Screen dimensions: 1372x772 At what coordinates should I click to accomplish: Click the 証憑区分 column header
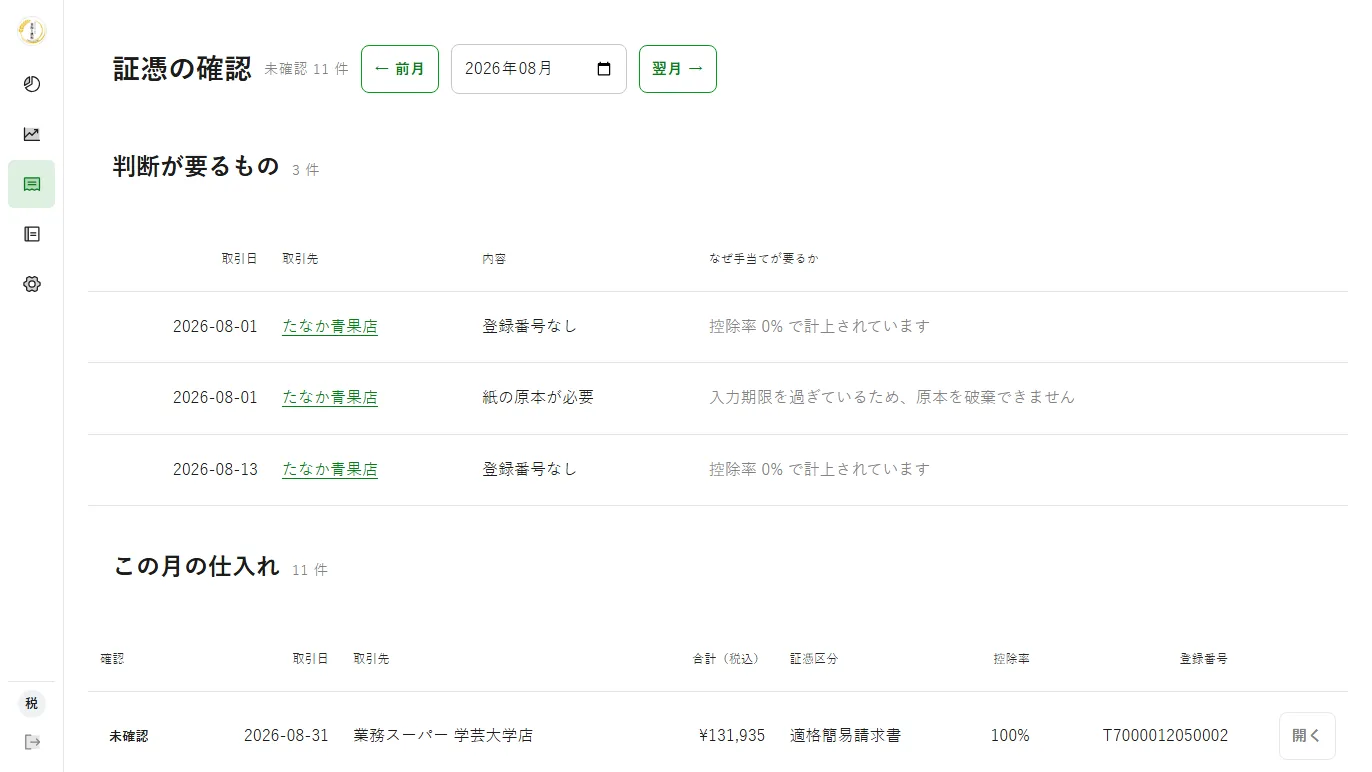[x=814, y=659]
